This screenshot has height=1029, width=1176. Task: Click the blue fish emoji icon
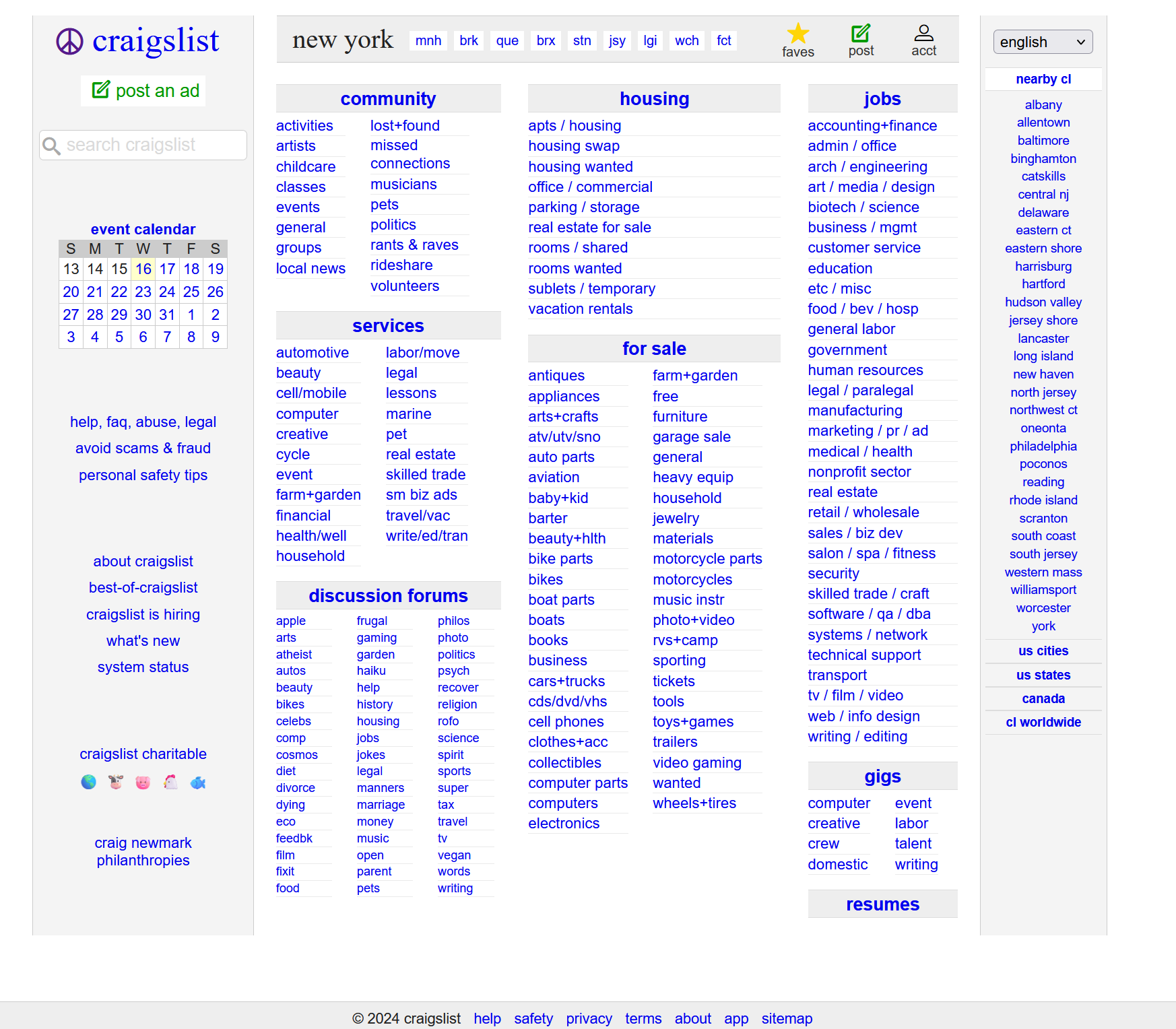[198, 782]
